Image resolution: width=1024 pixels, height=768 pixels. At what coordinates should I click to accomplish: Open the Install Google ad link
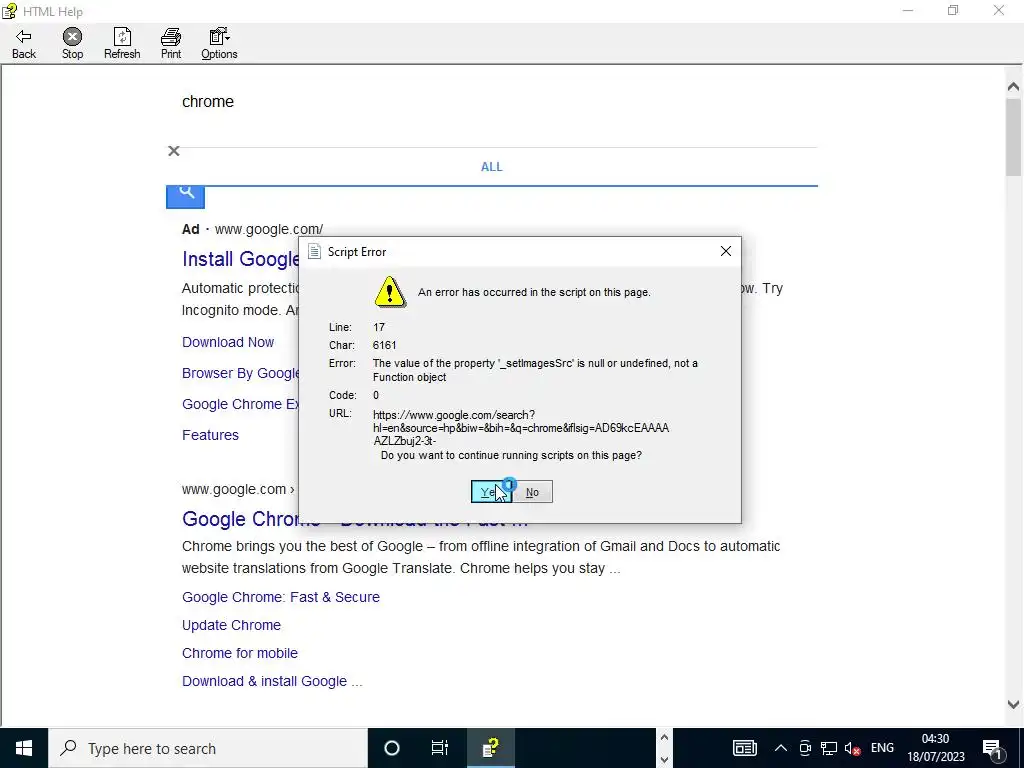pyautogui.click(x=240, y=259)
